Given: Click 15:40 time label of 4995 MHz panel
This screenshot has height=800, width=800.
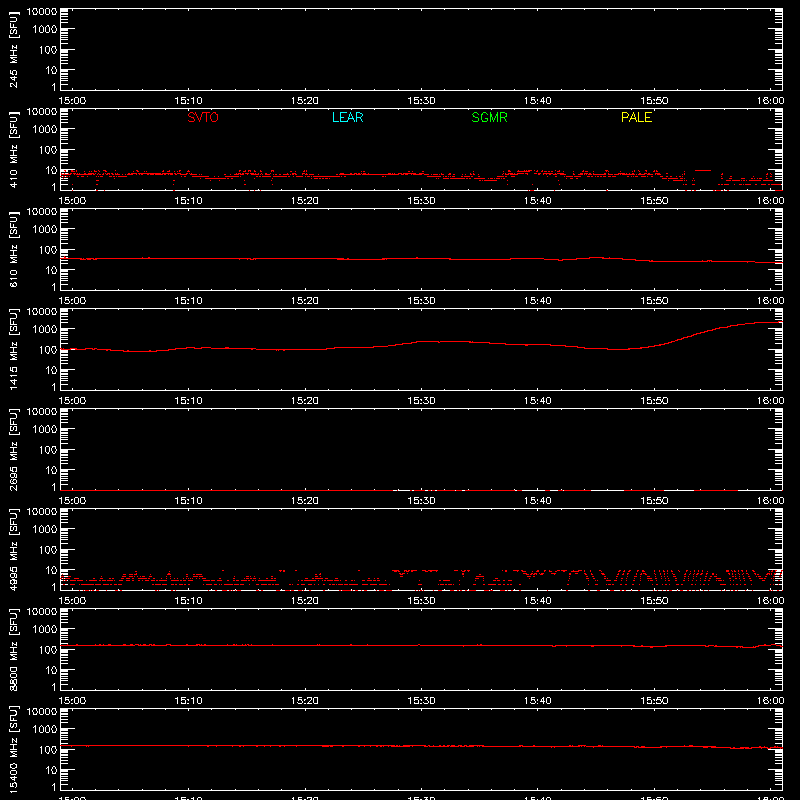Looking at the screenshot, I should click(x=538, y=601).
